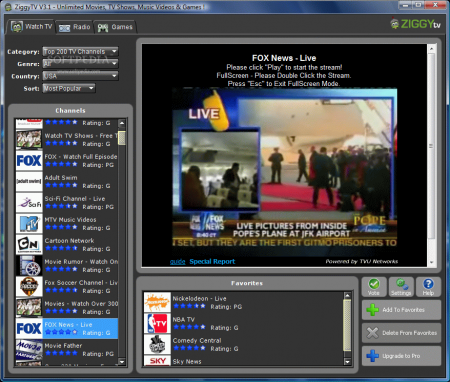
Task: Click Sky News favorite text
Action: click(x=187, y=361)
